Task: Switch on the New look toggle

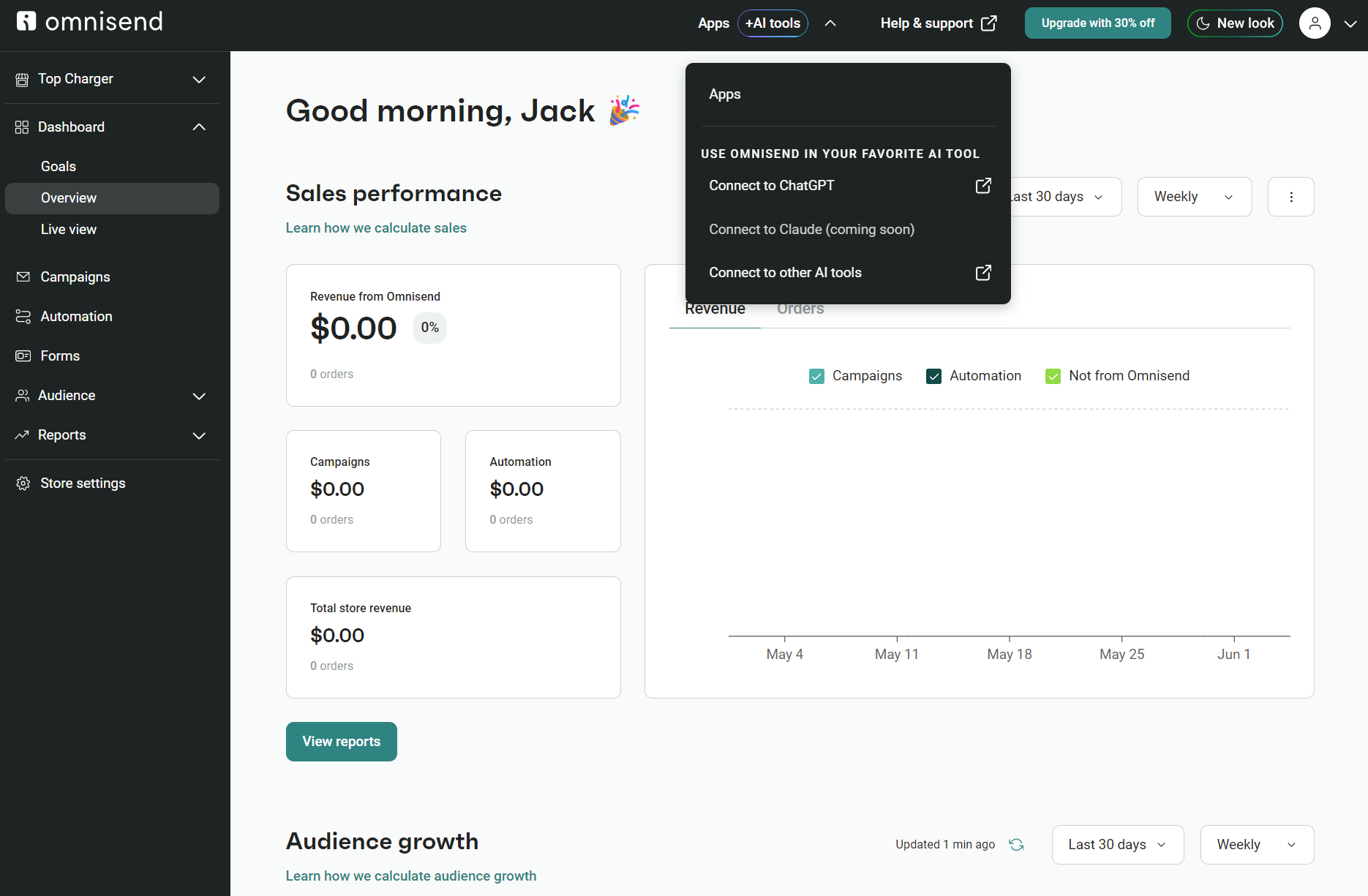Action: coord(1235,23)
